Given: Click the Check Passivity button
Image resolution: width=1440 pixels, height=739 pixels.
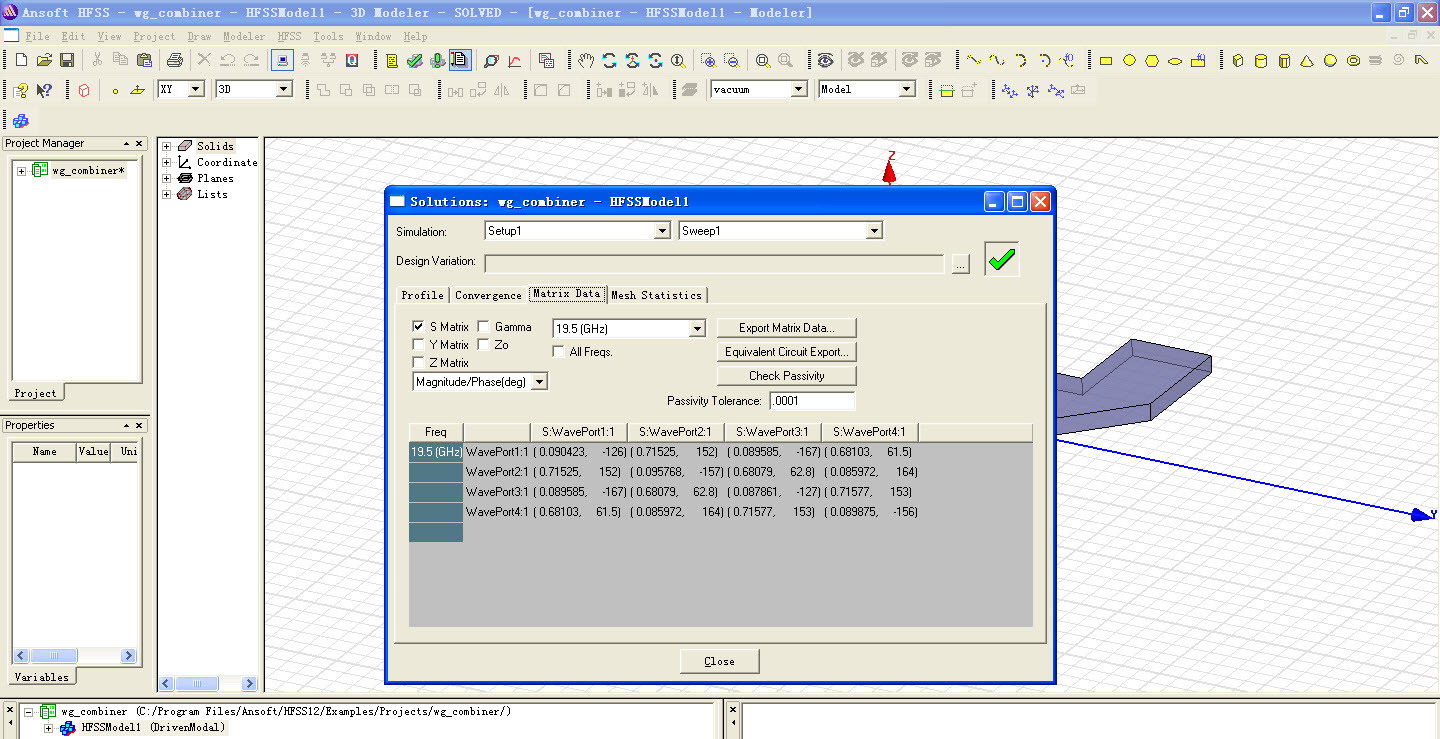Looking at the screenshot, I should (787, 376).
